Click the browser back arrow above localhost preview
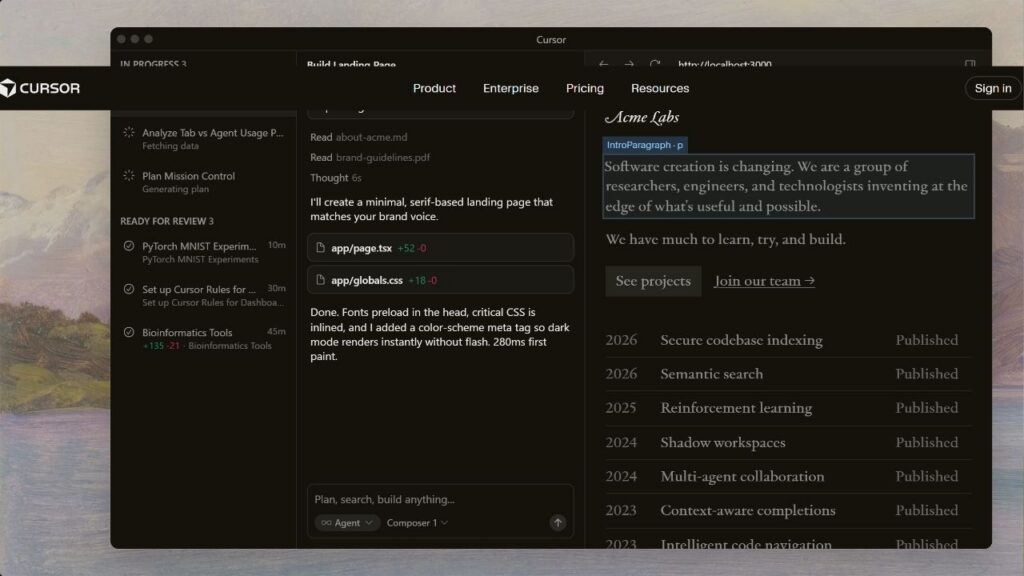The height and width of the screenshot is (576, 1024). pos(602,64)
